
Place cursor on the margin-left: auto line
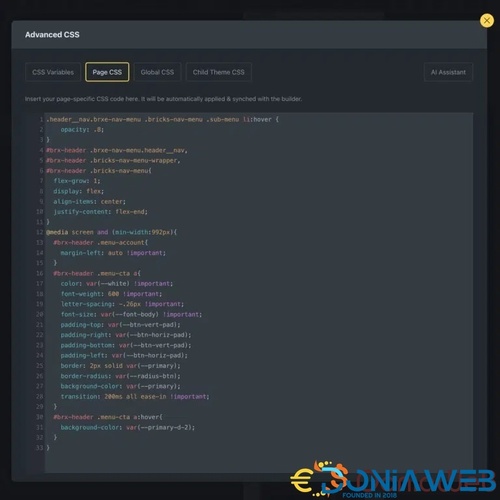[x=113, y=253]
